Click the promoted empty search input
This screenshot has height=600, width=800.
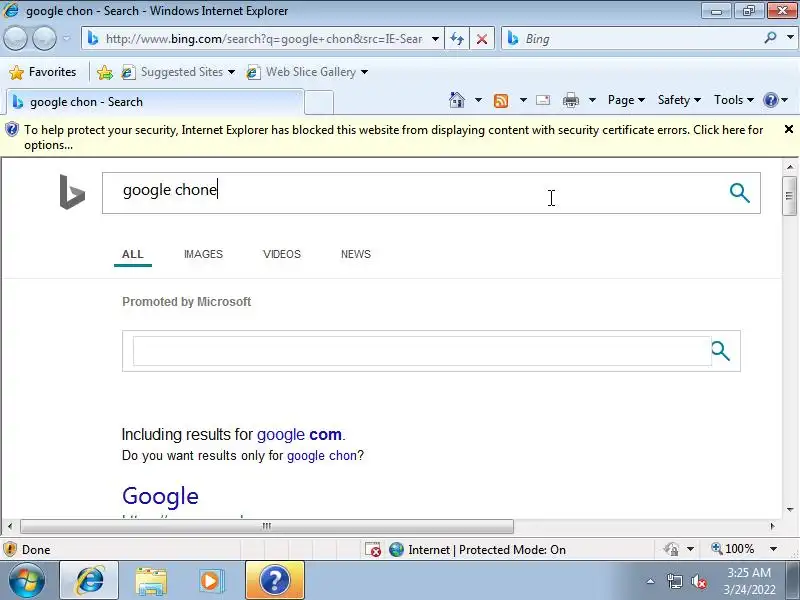421,351
